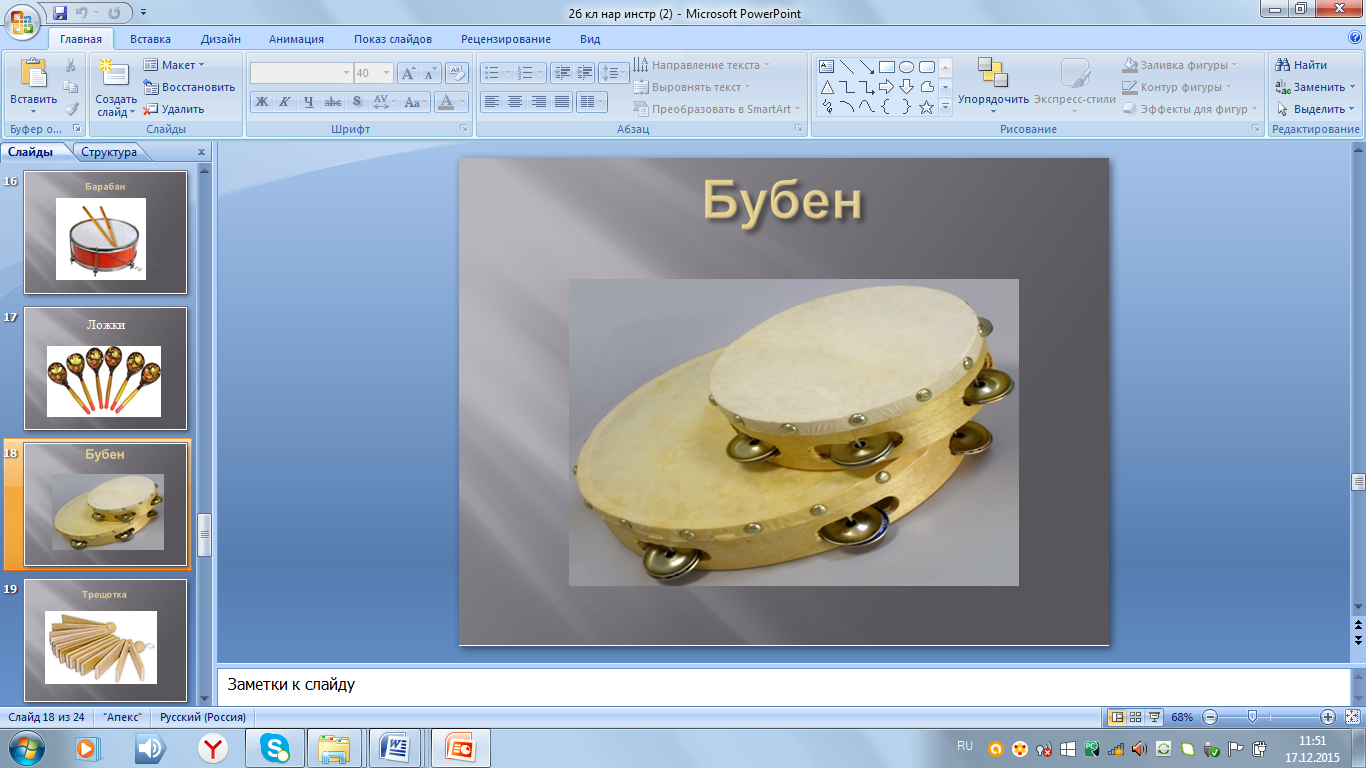Select slide 19 Трещотка thumbnail
The height and width of the screenshot is (768, 1366).
106,641
